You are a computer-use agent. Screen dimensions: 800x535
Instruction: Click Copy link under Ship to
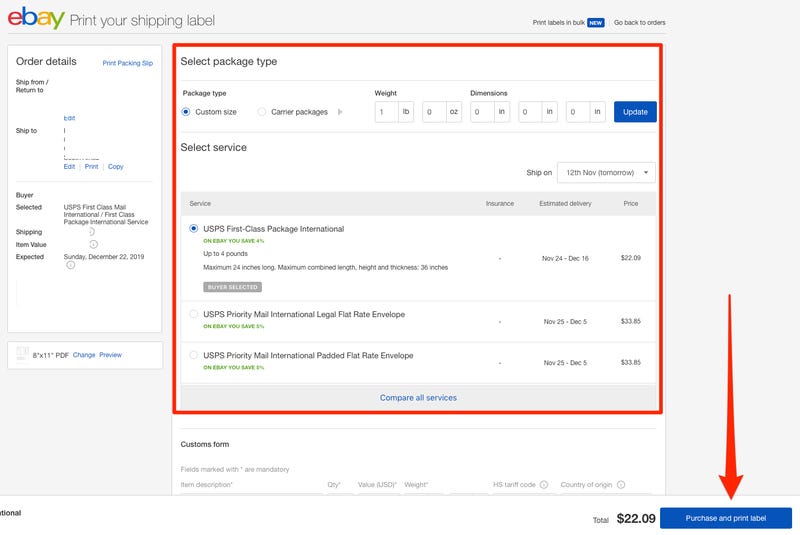click(115, 166)
